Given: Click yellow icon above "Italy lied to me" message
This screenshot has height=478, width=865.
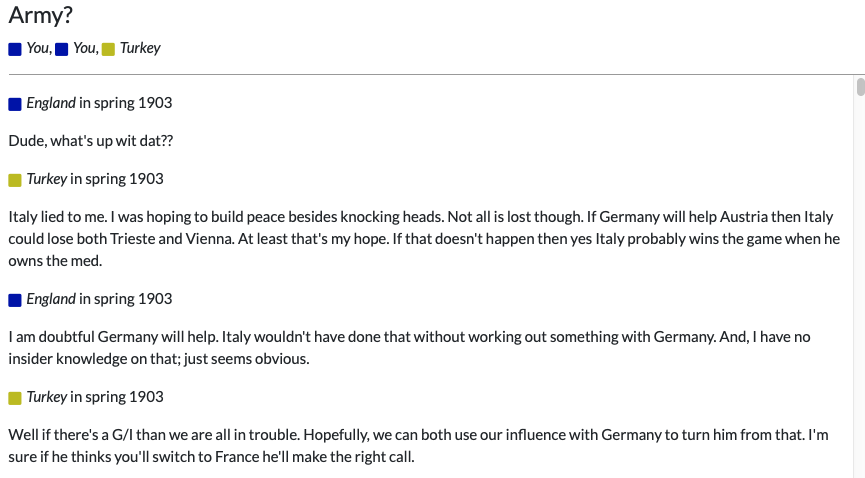Looking at the screenshot, I should [x=15, y=180].
